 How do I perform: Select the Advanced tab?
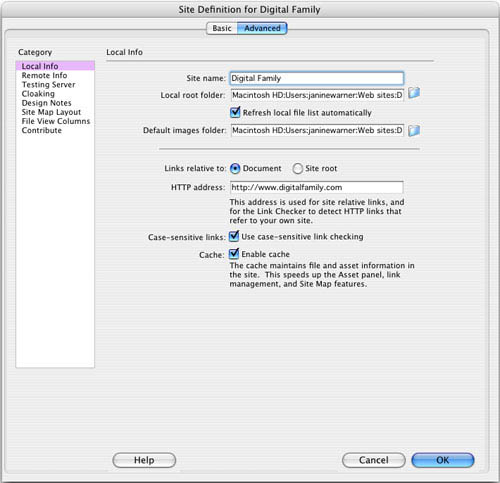262,28
